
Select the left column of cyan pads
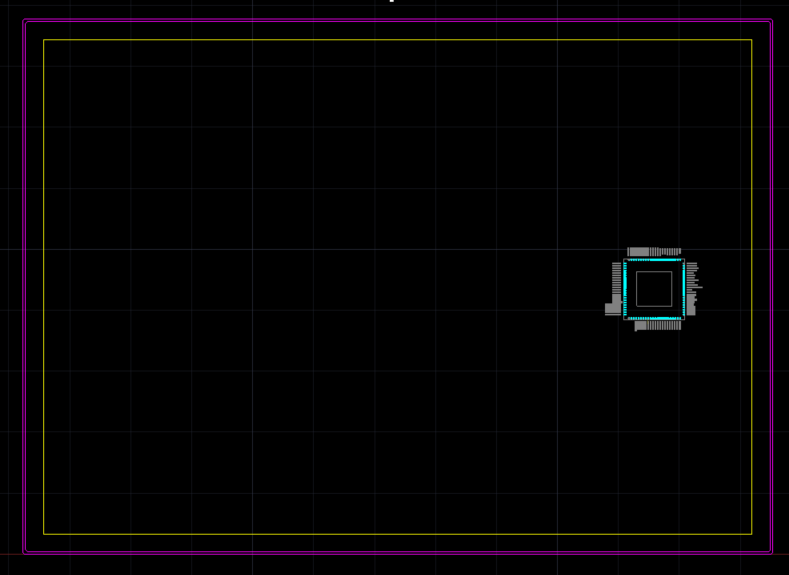click(625, 289)
